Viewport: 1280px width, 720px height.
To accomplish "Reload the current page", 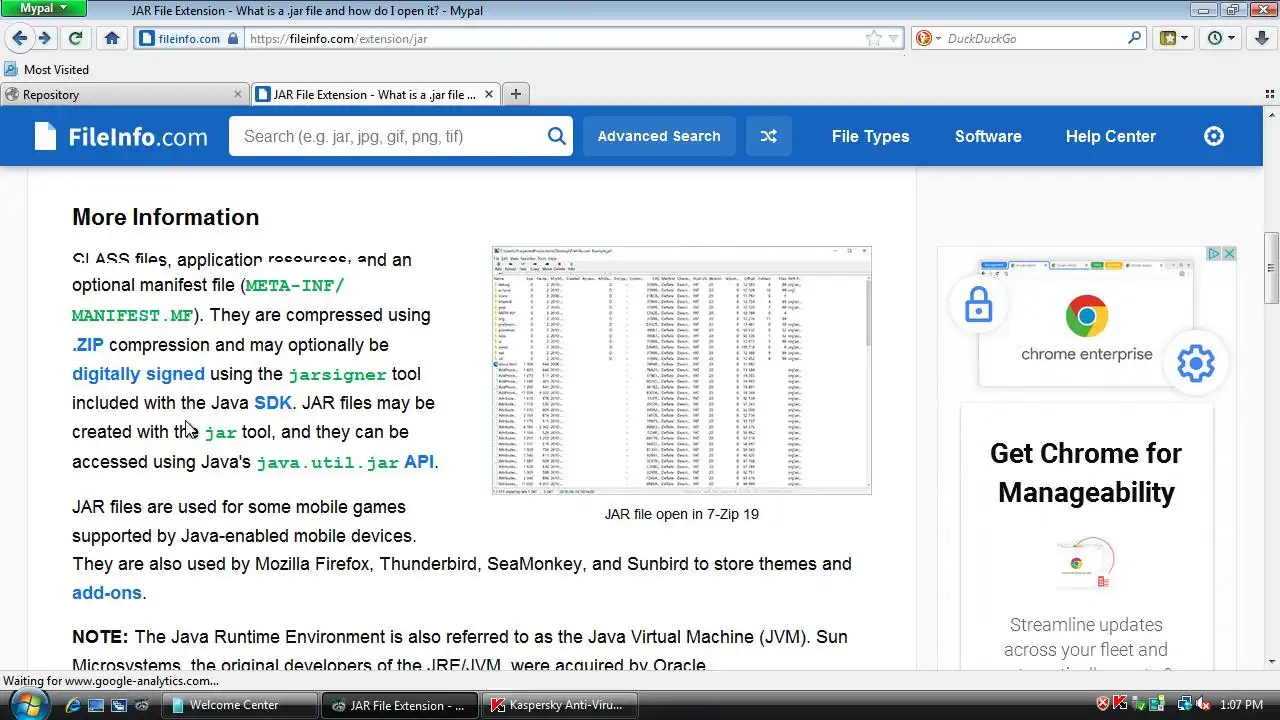I will click(x=75, y=38).
